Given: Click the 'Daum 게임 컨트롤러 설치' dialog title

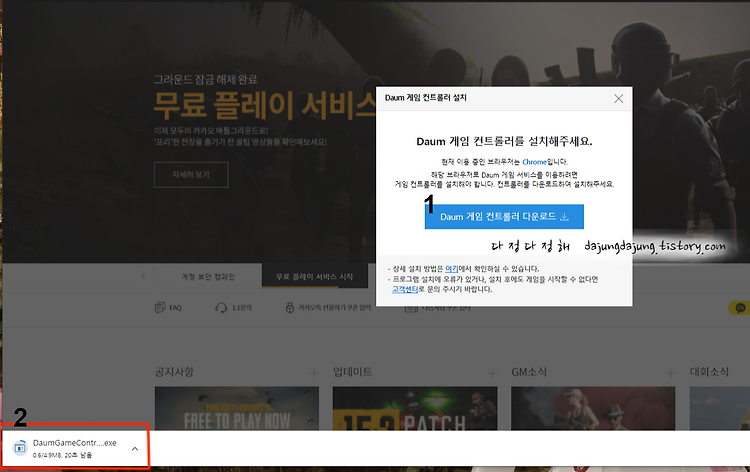Looking at the screenshot, I should [x=426, y=98].
